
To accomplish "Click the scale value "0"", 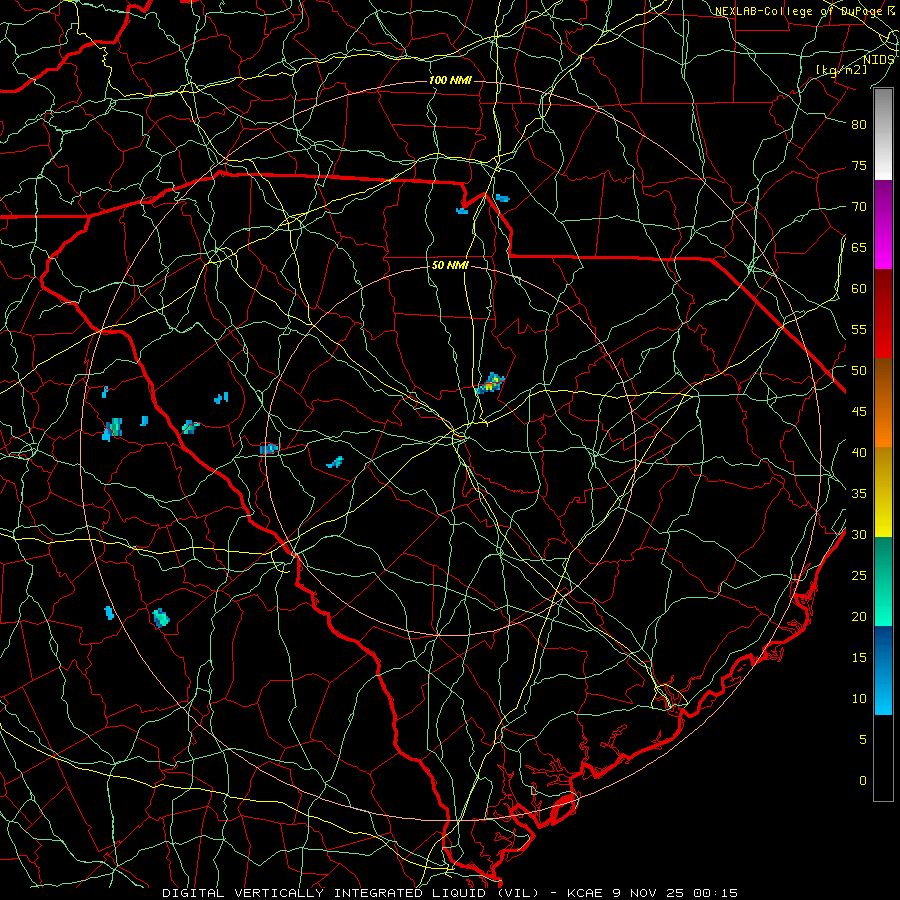I will pos(863,781).
